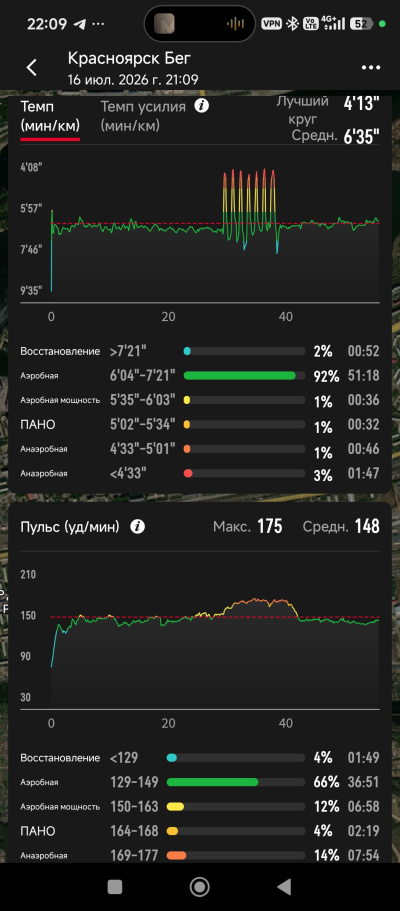This screenshot has width=400, height=911.
Task: Tap the interval spikes on pace chart
Action: click(250, 209)
